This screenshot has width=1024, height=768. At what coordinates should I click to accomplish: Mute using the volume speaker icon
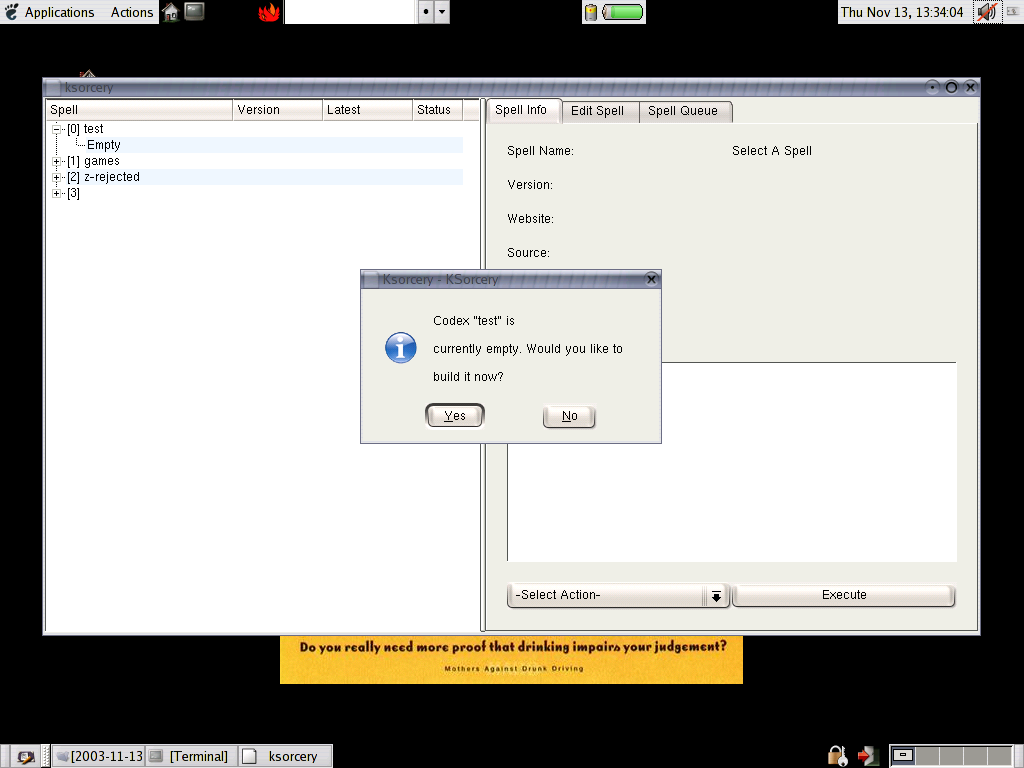[986, 12]
